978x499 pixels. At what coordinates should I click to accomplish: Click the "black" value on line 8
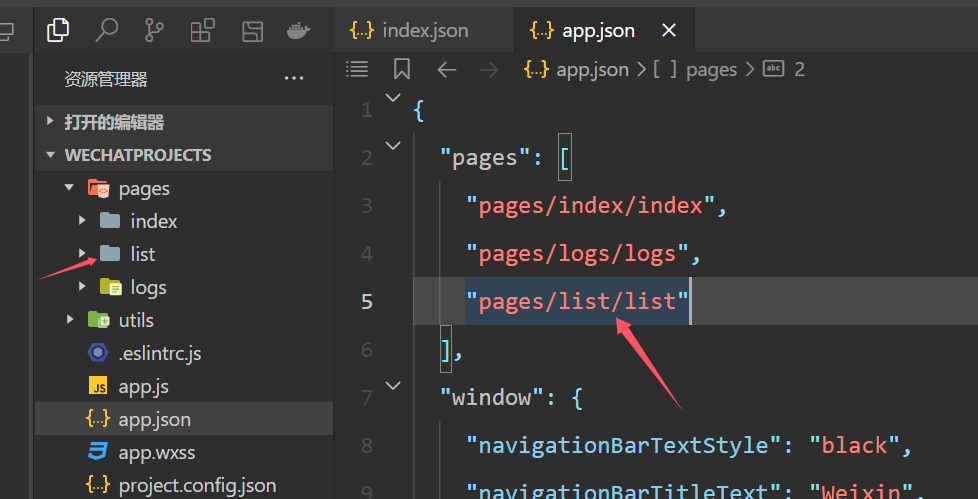pos(855,445)
